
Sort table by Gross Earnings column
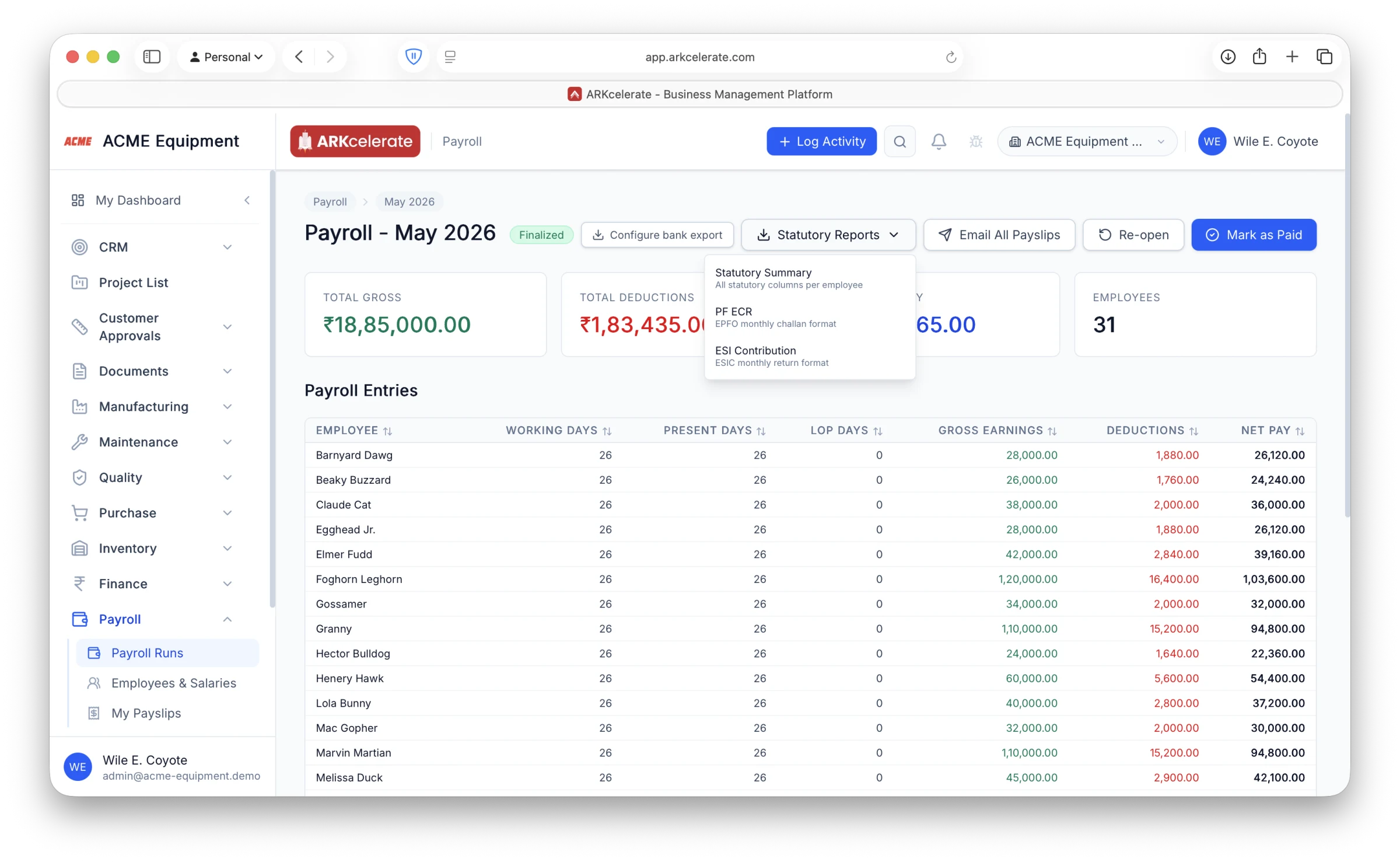997,430
